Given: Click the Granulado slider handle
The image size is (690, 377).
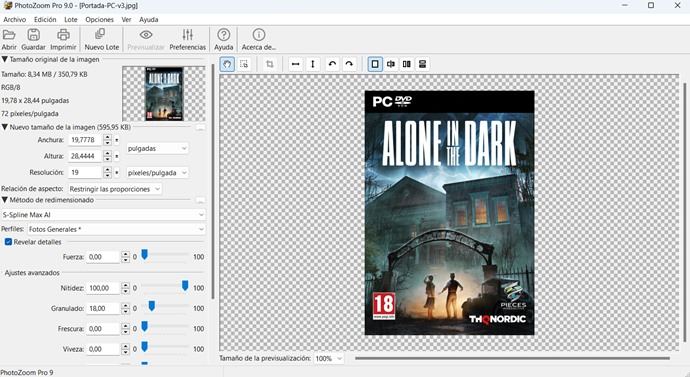Looking at the screenshot, I should (x=152, y=306).
